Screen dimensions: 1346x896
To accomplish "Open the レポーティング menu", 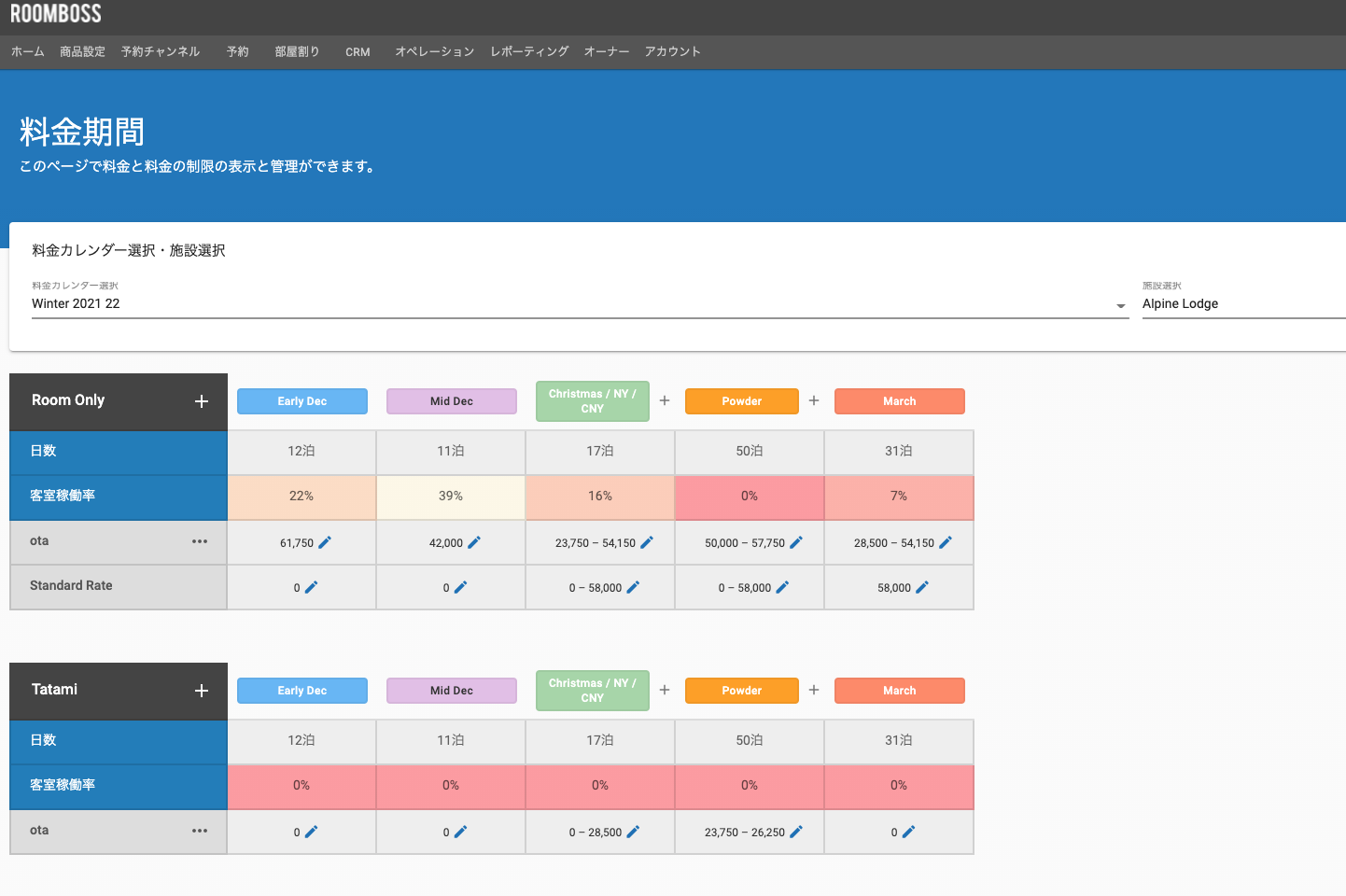I will 528,52.
